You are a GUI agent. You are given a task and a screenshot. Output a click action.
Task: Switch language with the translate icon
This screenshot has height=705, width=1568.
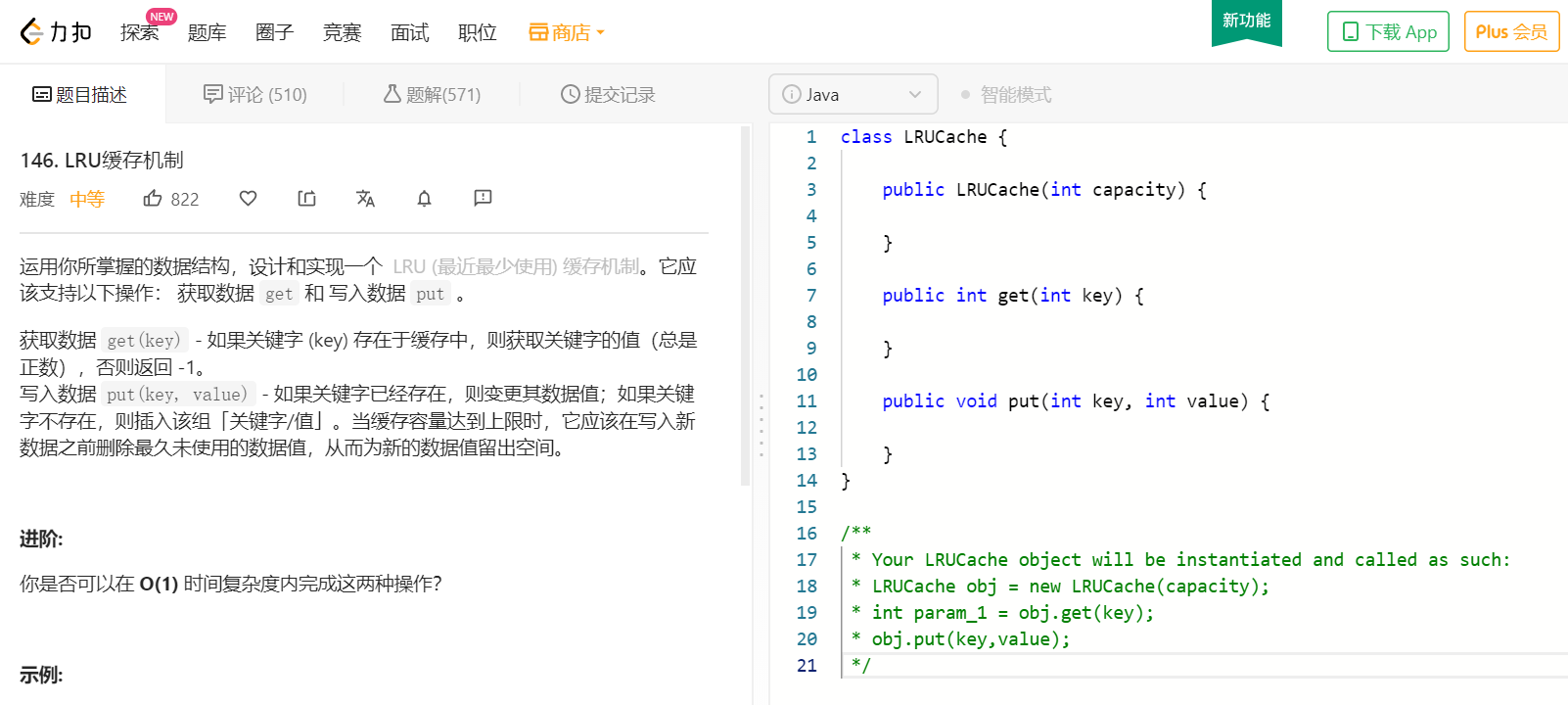(365, 199)
